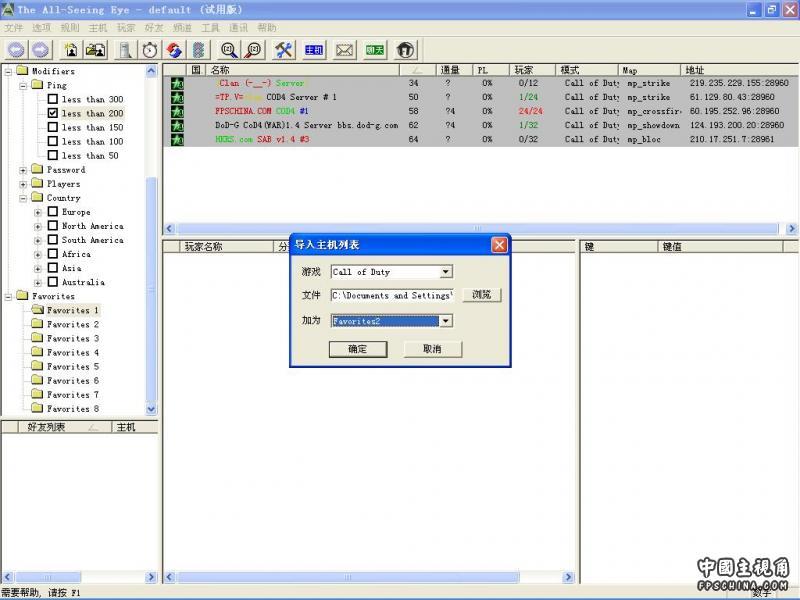800x600 pixels.
Task: Check the North America country checkbox
Action: coord(53,226)
